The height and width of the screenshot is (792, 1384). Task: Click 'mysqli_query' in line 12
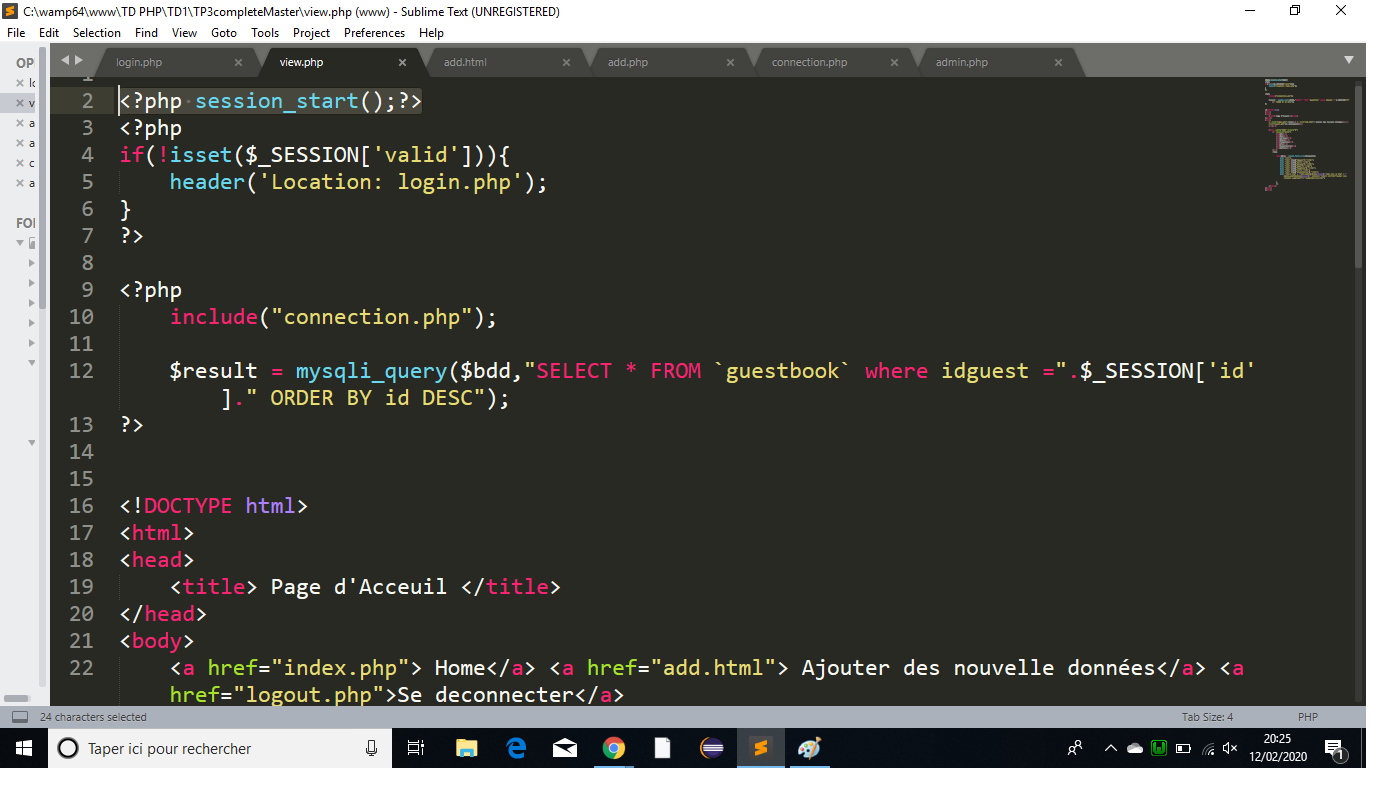click(x=371, y=371)
